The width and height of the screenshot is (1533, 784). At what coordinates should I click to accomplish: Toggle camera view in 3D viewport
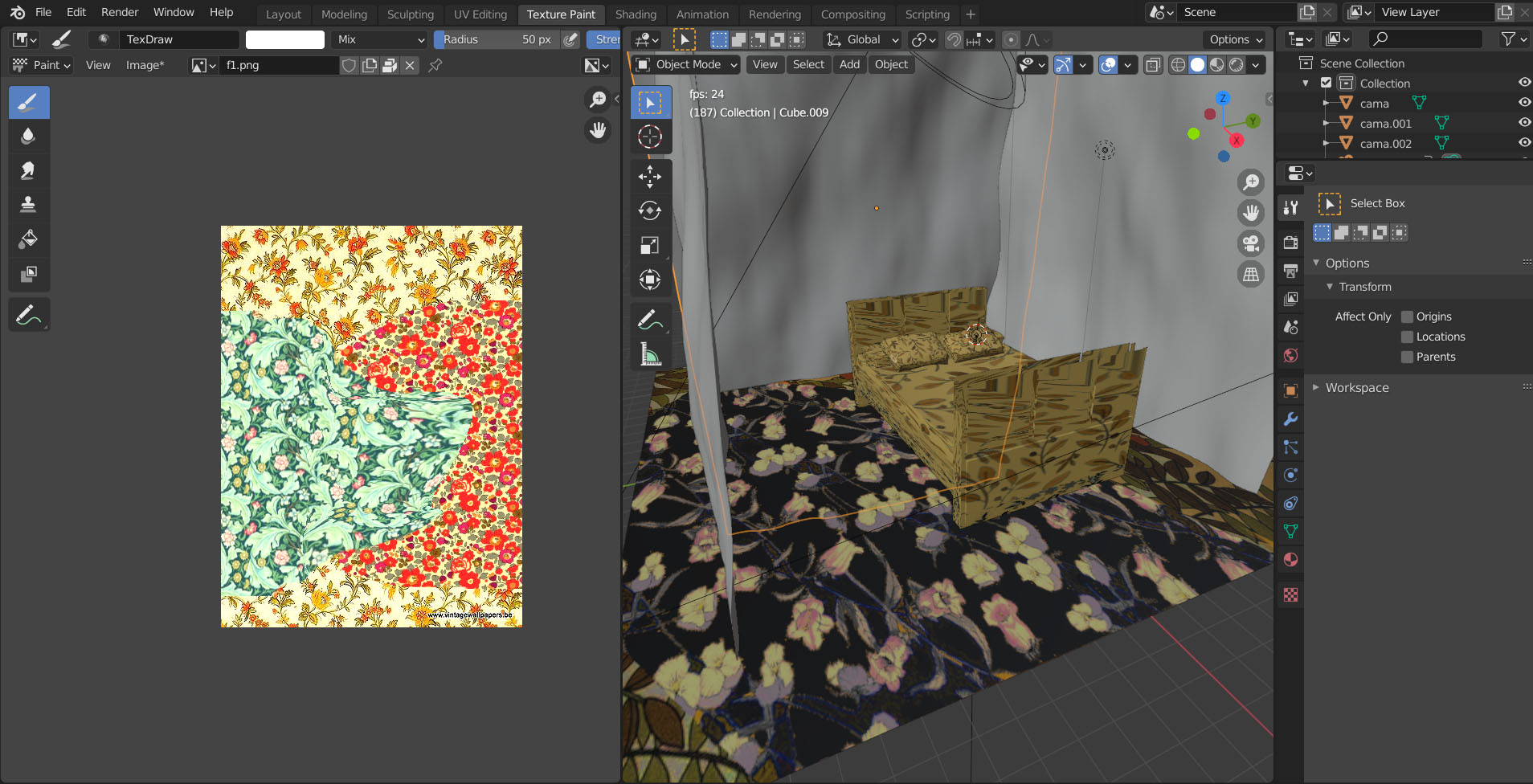click(1251, 243)
